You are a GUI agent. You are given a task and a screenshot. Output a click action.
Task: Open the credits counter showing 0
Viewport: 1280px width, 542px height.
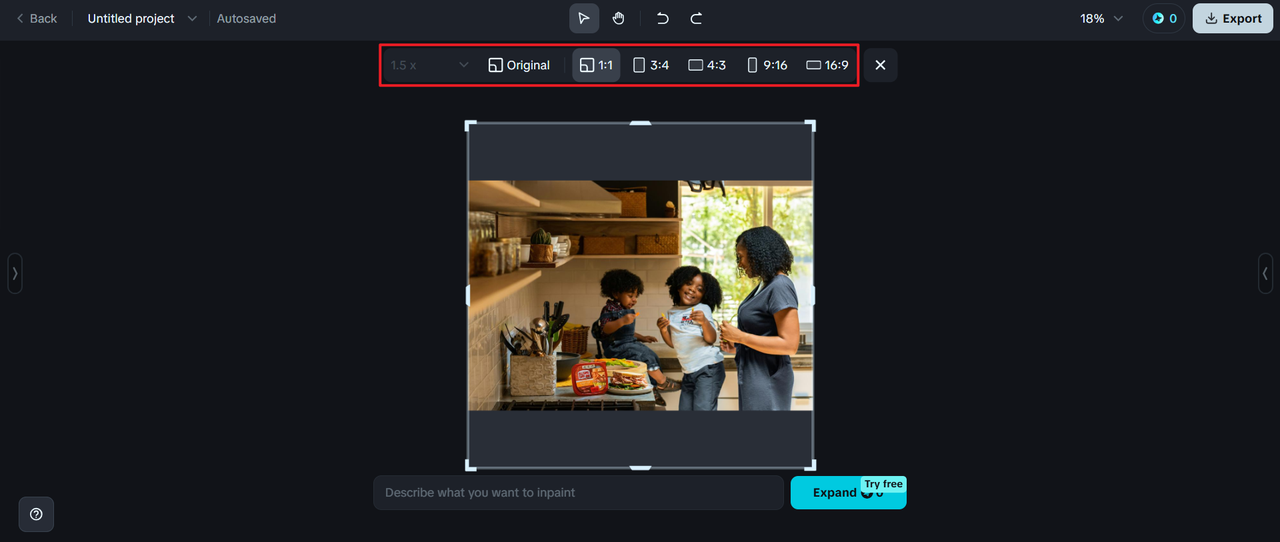click(1164, 18)
